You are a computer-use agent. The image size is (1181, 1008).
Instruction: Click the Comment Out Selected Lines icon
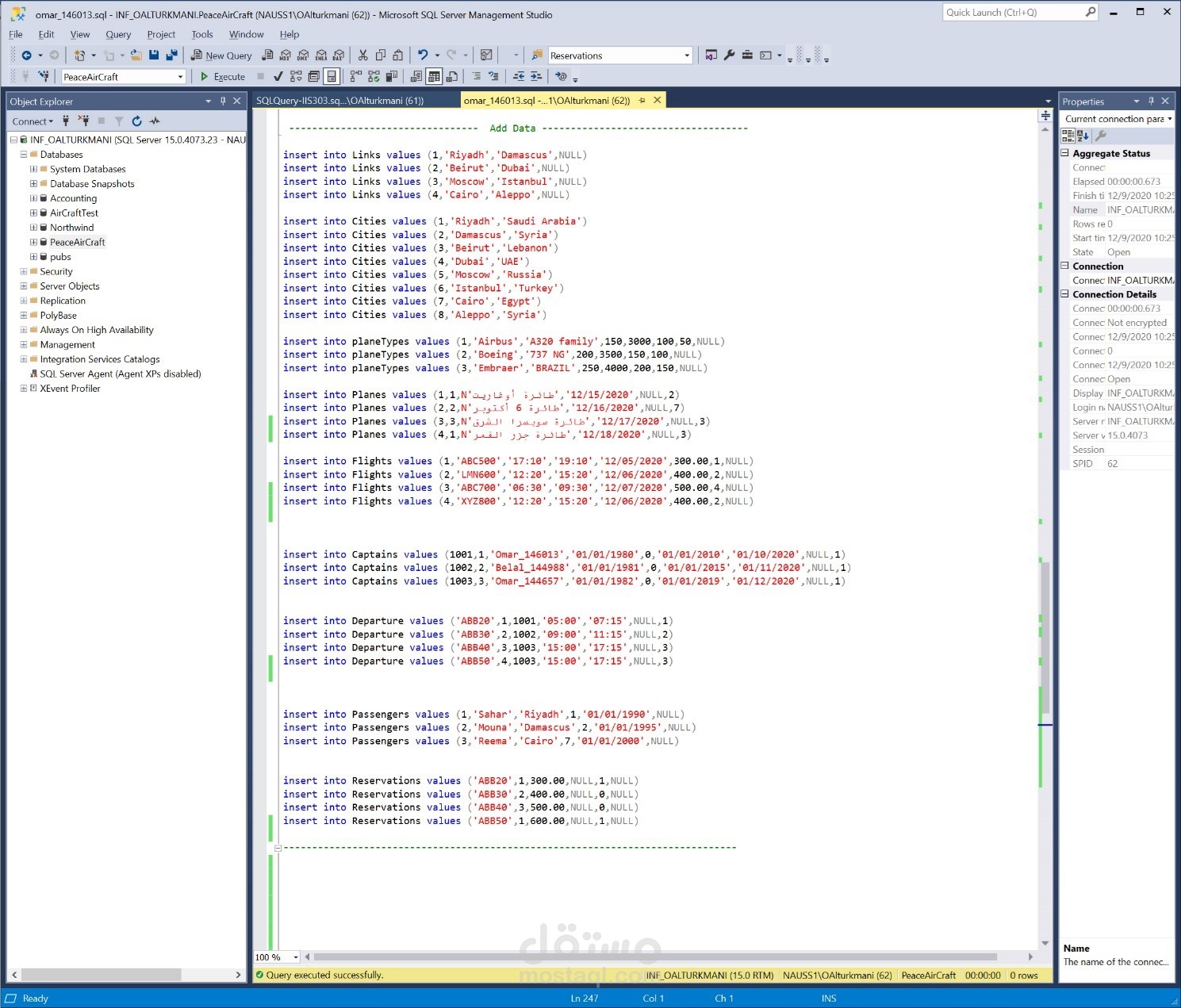(x=476, y=77)
